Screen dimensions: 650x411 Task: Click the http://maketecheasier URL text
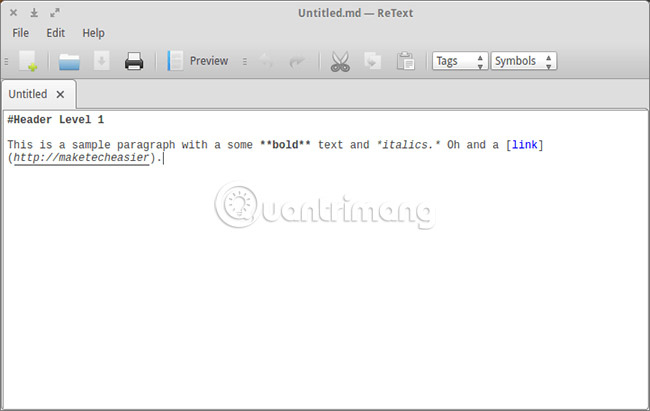[81, 158]
